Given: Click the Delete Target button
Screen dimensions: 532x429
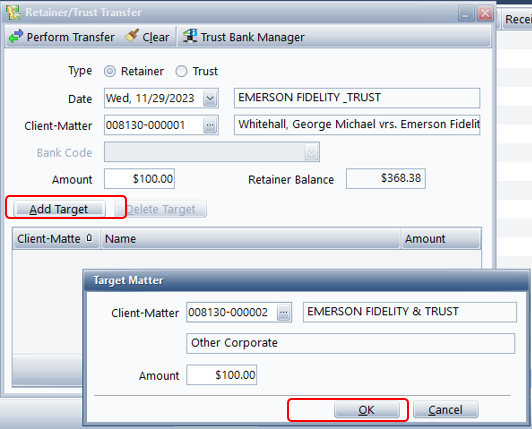Looking at the screenshot, I should (x=161, y=209).
